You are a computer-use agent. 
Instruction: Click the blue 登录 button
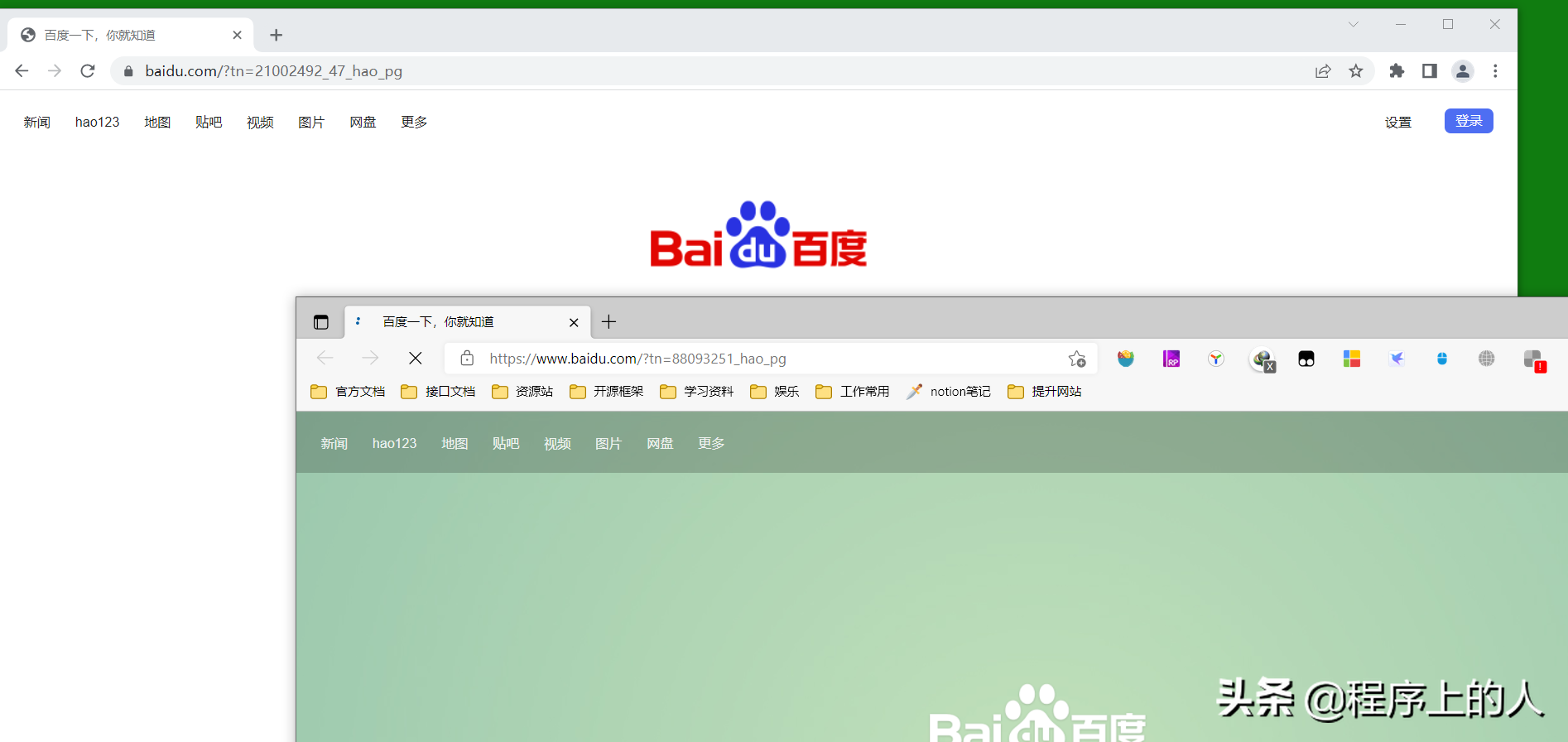[1469, 121]
